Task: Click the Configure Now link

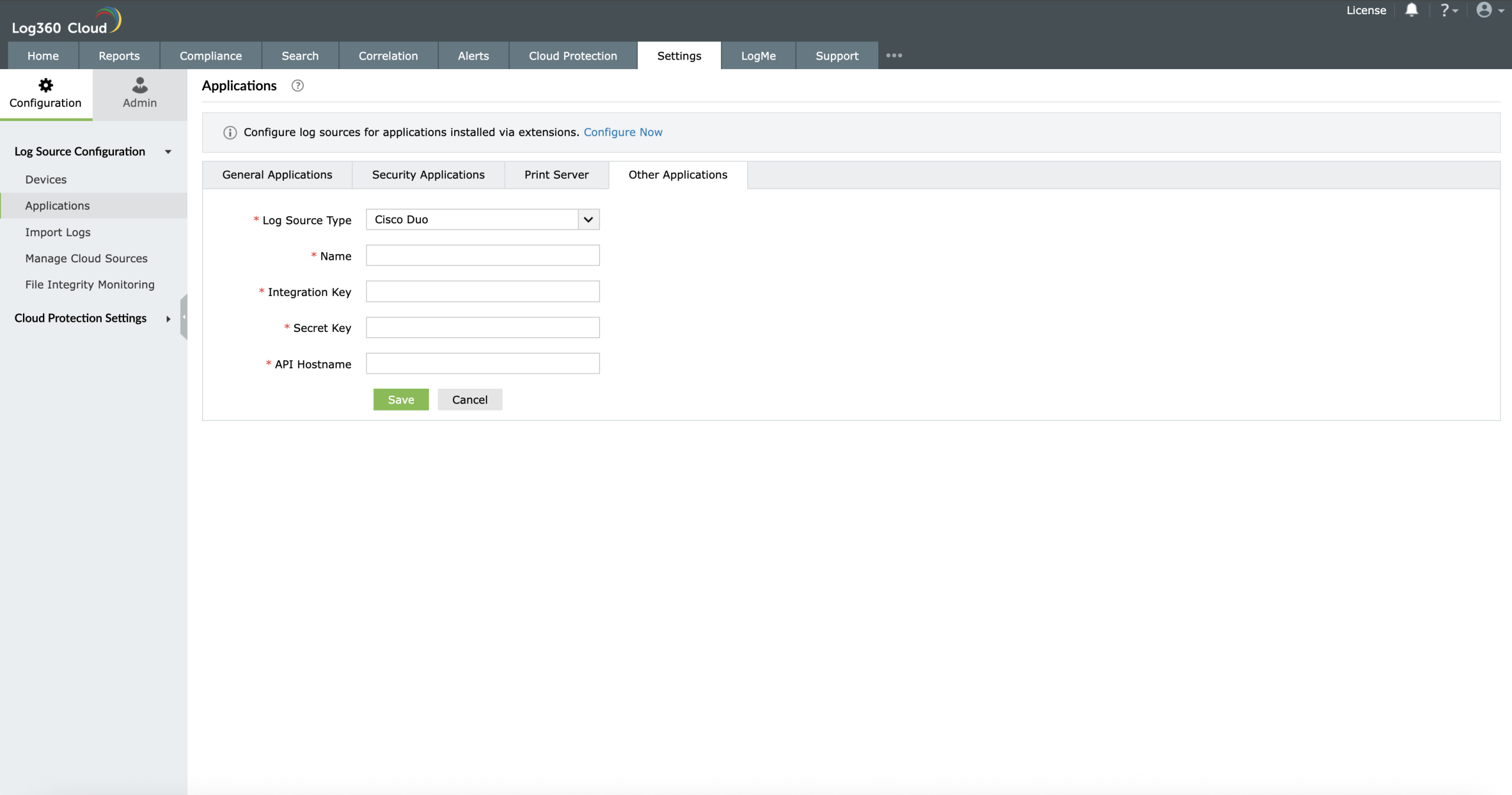Action: point(623,132)
